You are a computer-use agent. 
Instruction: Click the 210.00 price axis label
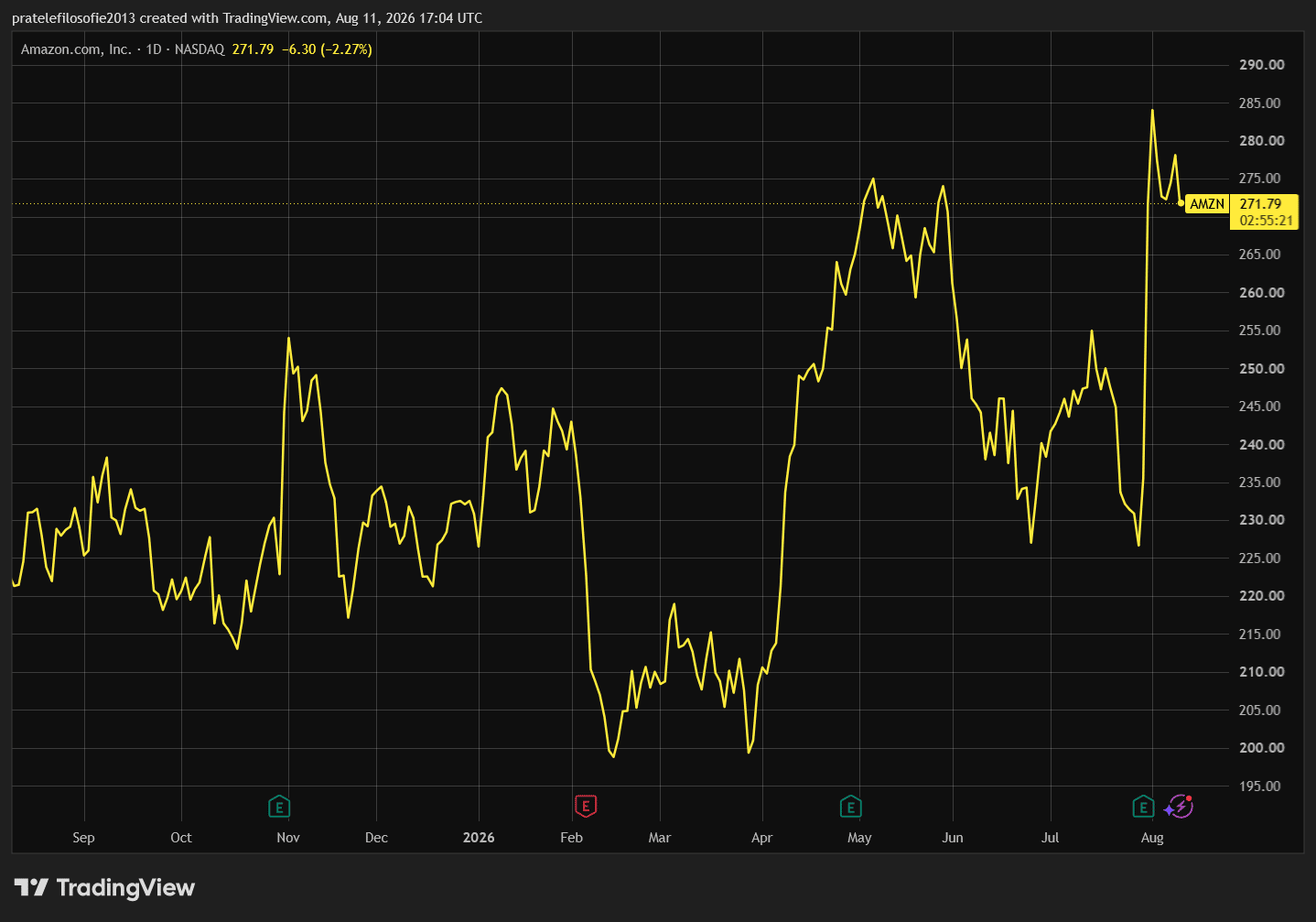coord(1261,672)
